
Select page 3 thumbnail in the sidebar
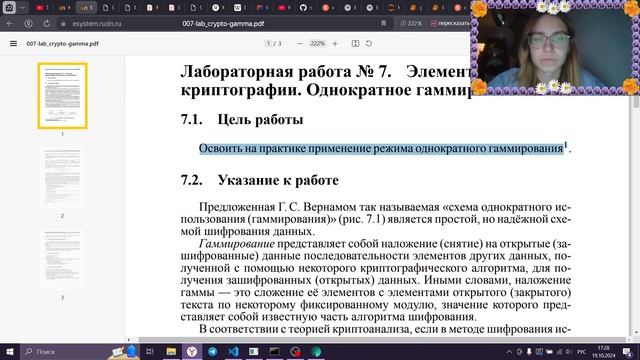[62, 259]
